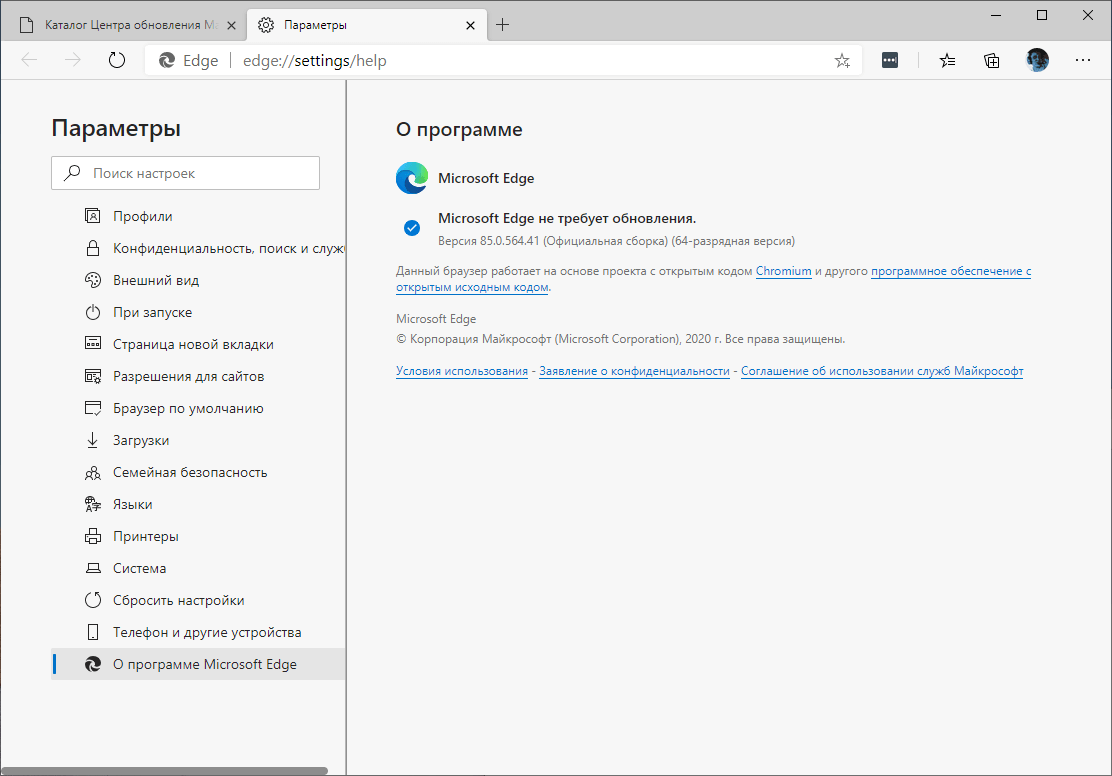Click the favorites star in address bar
The height and width of the screenshot is (776, 1112).
point(842,60)
